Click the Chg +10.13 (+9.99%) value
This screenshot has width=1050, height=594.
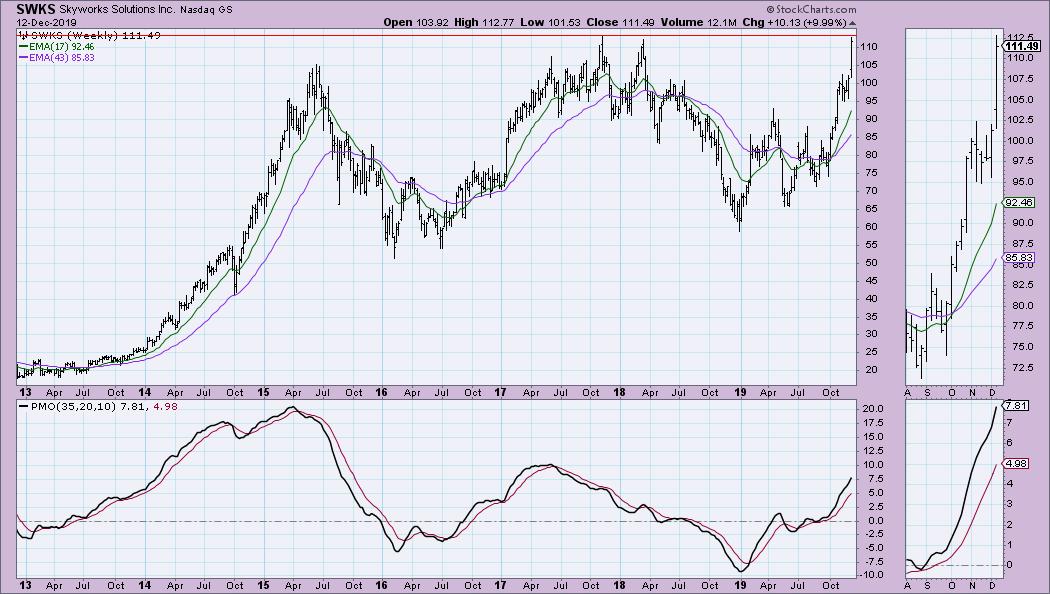794,22
